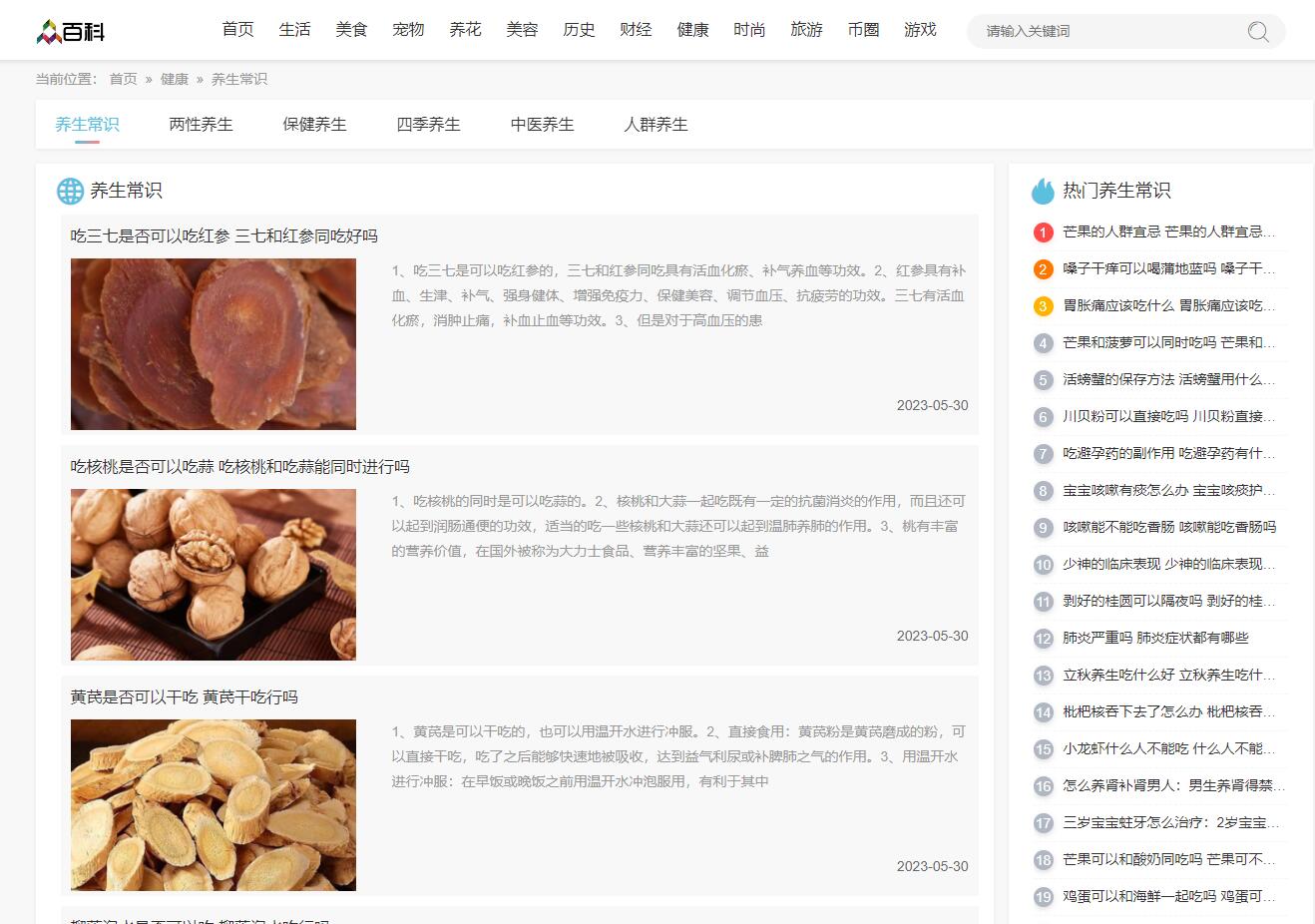Screen dimensions: 1315x924
Task: Click the walnuts article thumbnail image
Action: coord(213,575)
